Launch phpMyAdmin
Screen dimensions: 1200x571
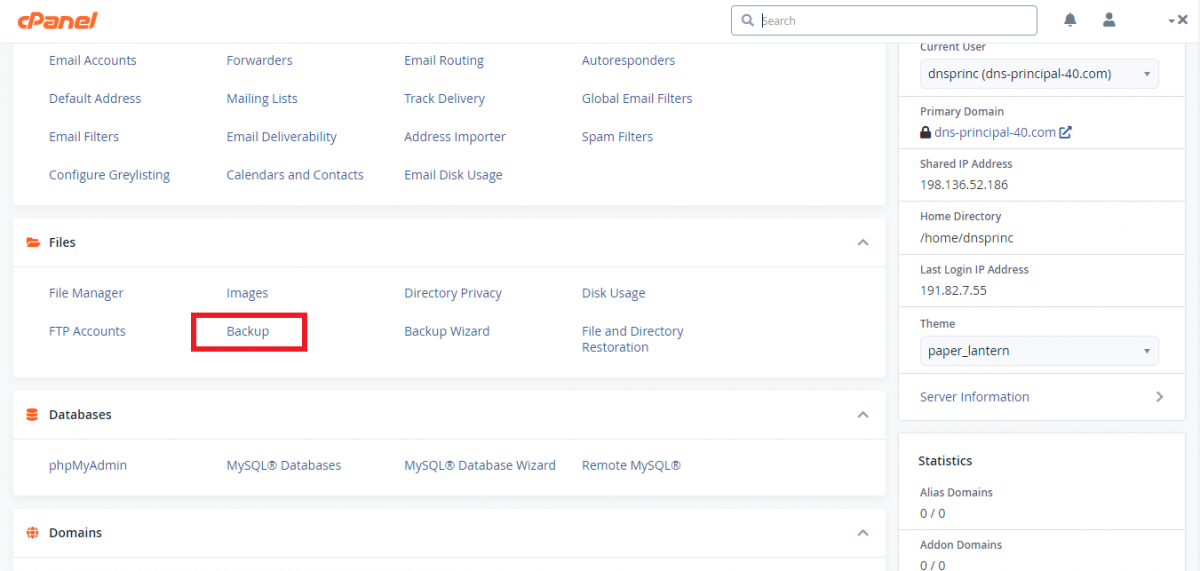coord(88,465)
